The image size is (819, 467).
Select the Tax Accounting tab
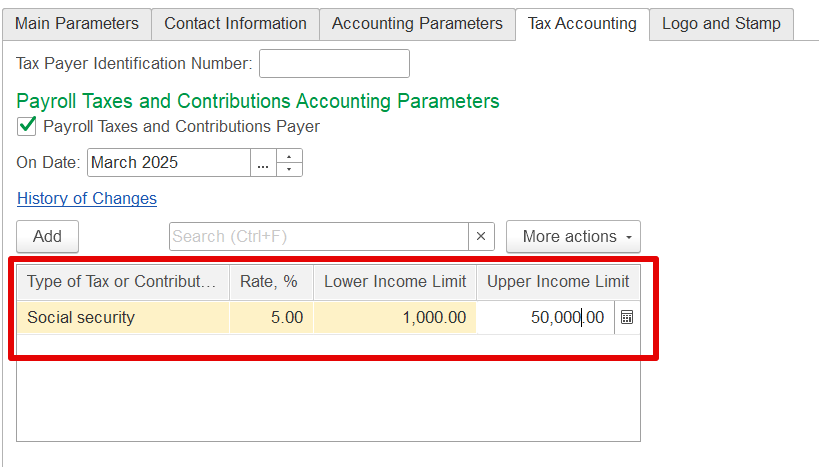tap(582, 24)
